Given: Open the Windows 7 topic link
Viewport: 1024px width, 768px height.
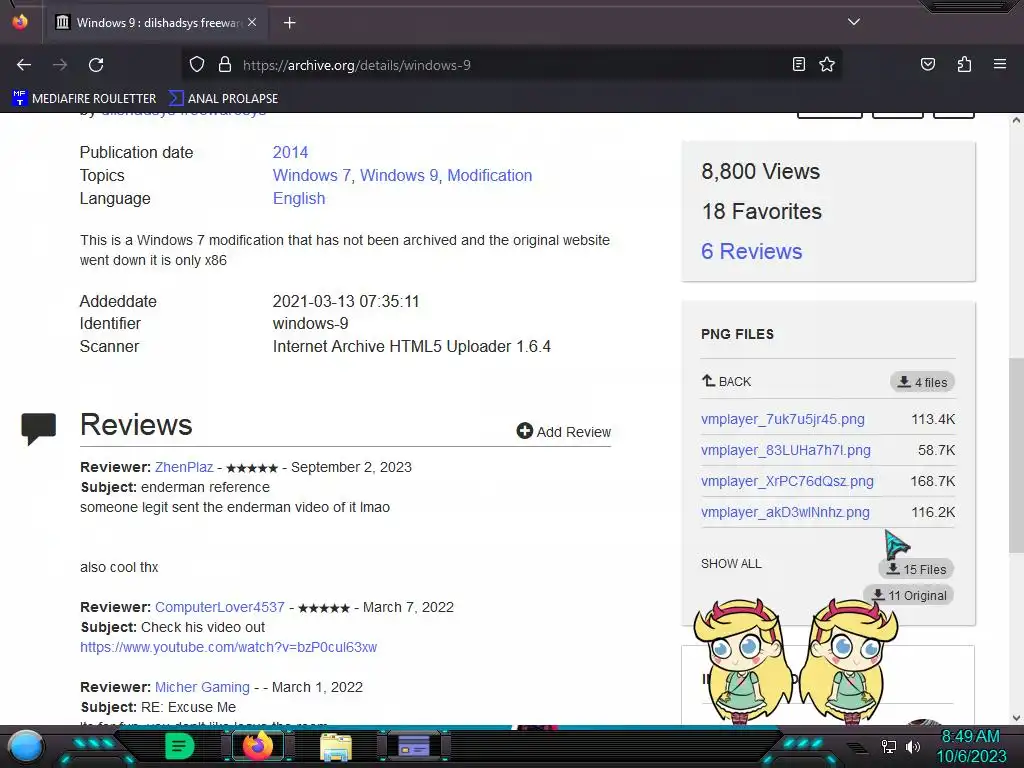Looking at the screenshot, I should [x=312, y=176].
